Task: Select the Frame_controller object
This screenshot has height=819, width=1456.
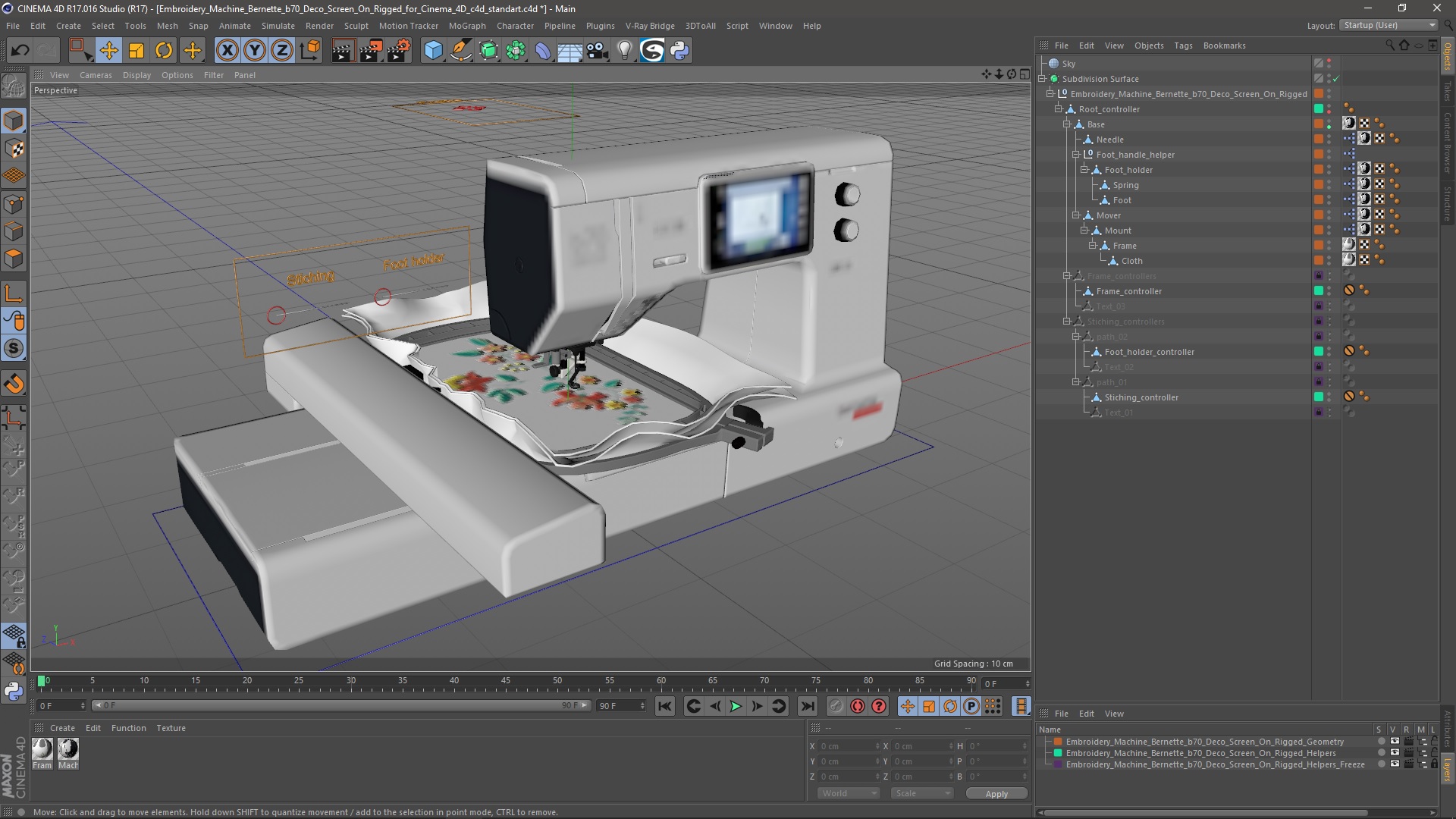Action: pos(1128,291)
